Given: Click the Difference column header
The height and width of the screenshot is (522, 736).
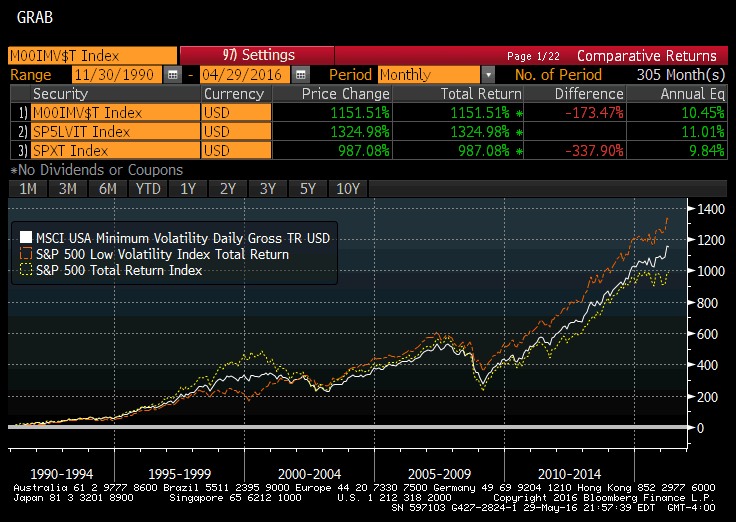Looking at the screenshot, I should click(575, 94).
